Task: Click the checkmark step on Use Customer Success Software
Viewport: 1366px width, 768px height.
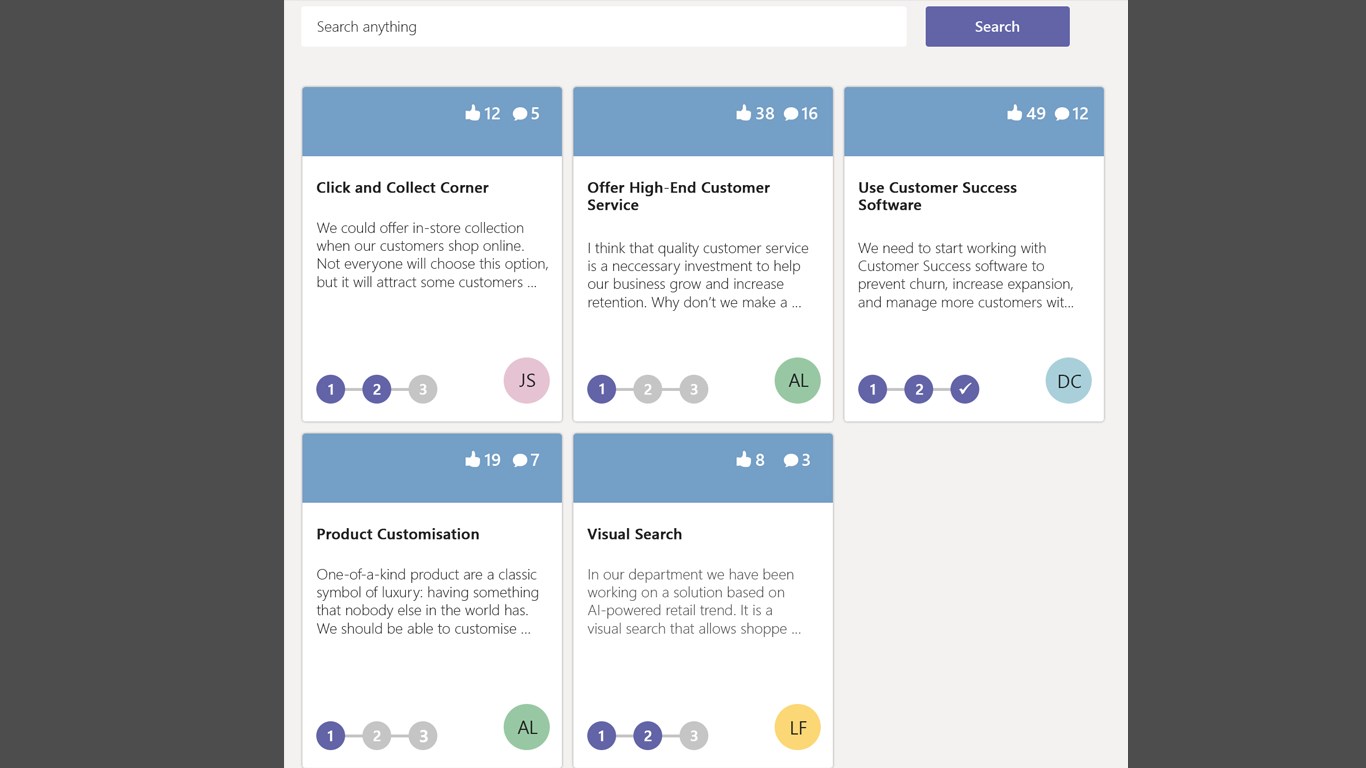Action: [x=964, y=389]
